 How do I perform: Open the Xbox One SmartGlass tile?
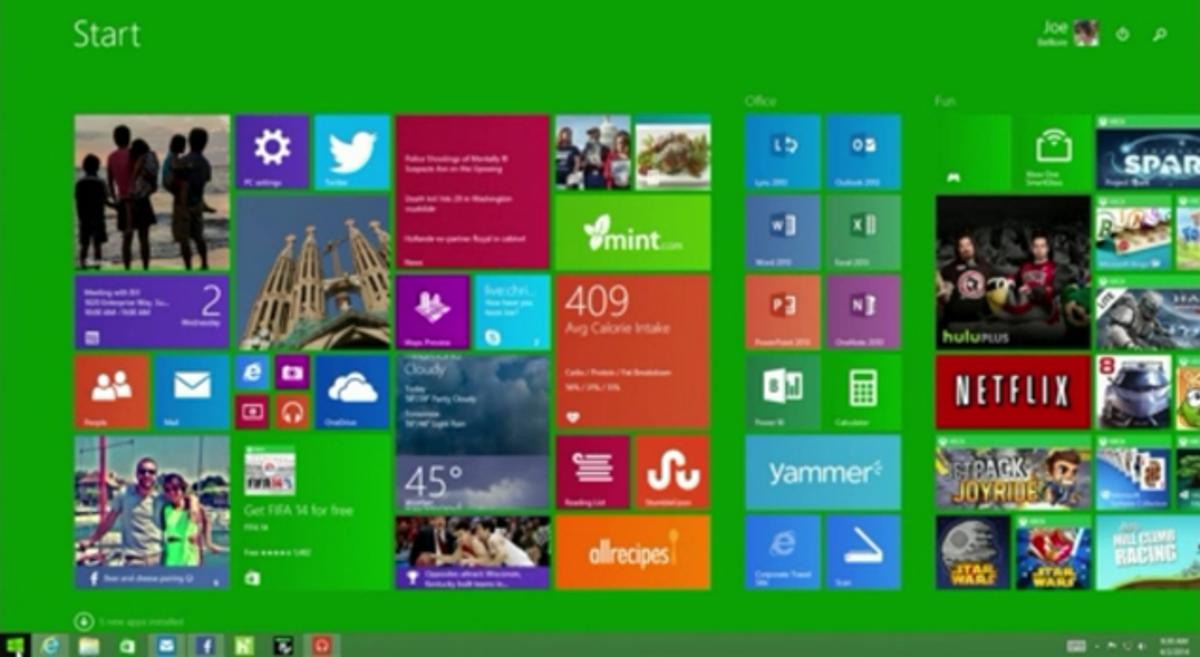[1053, 152]
